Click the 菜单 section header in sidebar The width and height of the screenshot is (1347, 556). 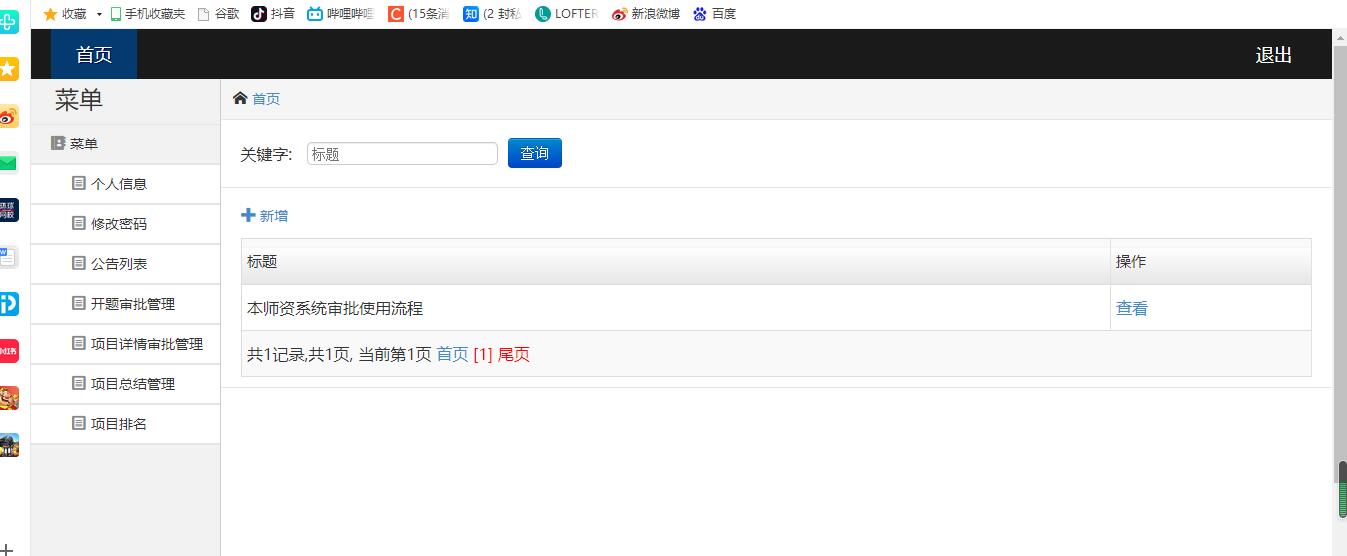tap(125, 144)
